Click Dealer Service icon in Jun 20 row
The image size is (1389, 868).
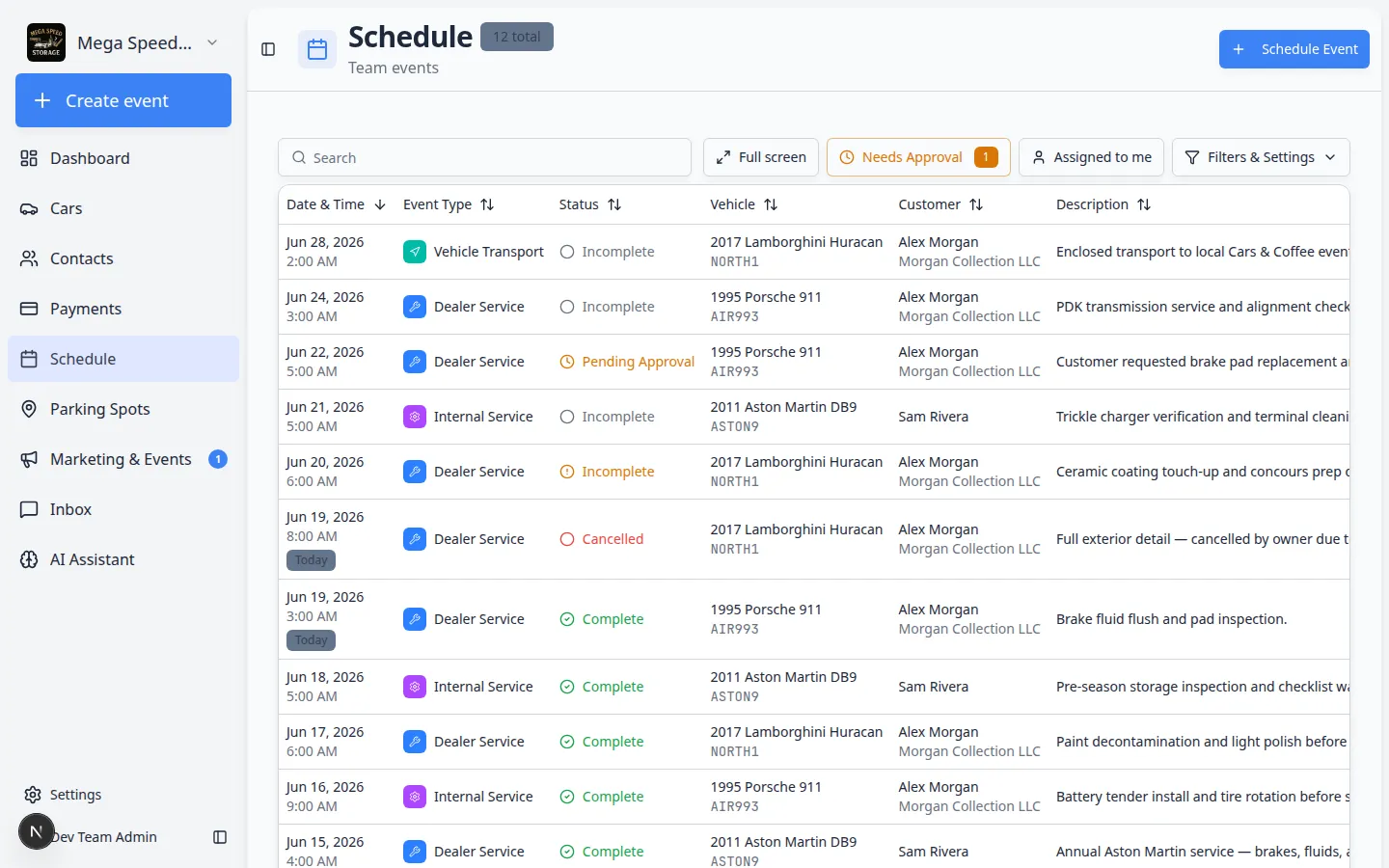tap(415, 472)
